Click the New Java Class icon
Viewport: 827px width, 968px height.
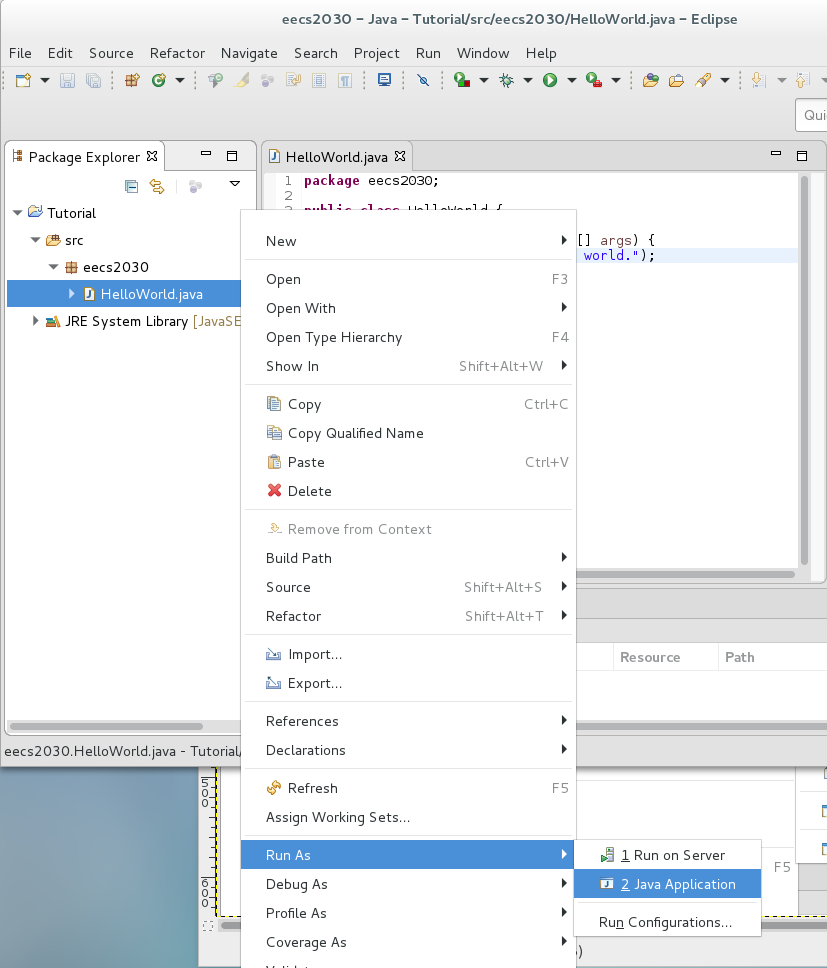(159, 80)
